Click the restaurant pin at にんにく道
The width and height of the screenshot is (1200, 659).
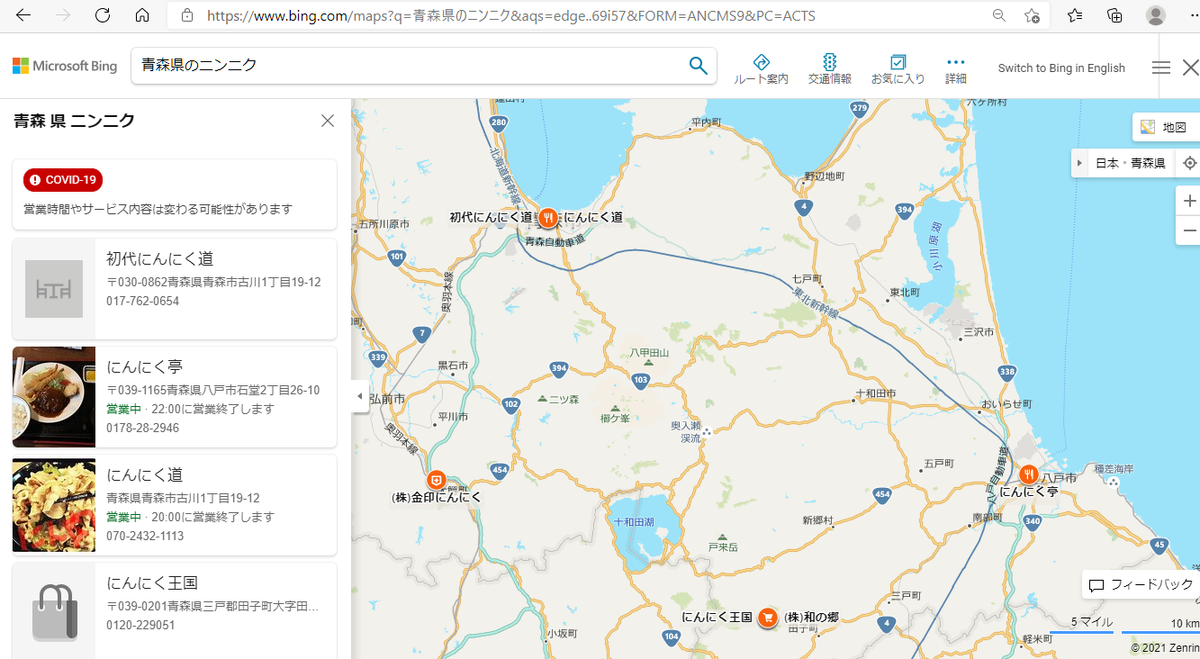click(548, 217)
